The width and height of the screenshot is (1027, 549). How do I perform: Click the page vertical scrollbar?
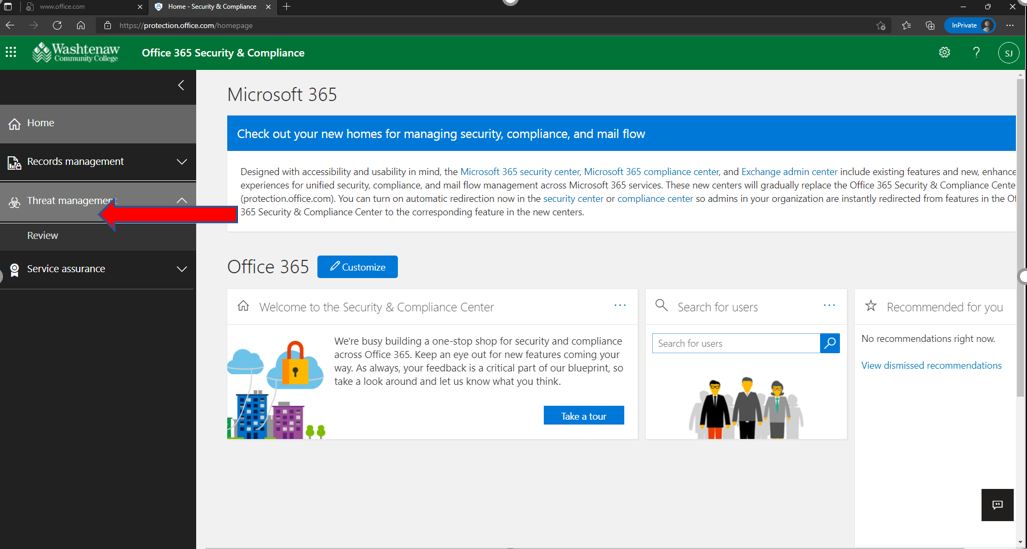point(1020,236)
